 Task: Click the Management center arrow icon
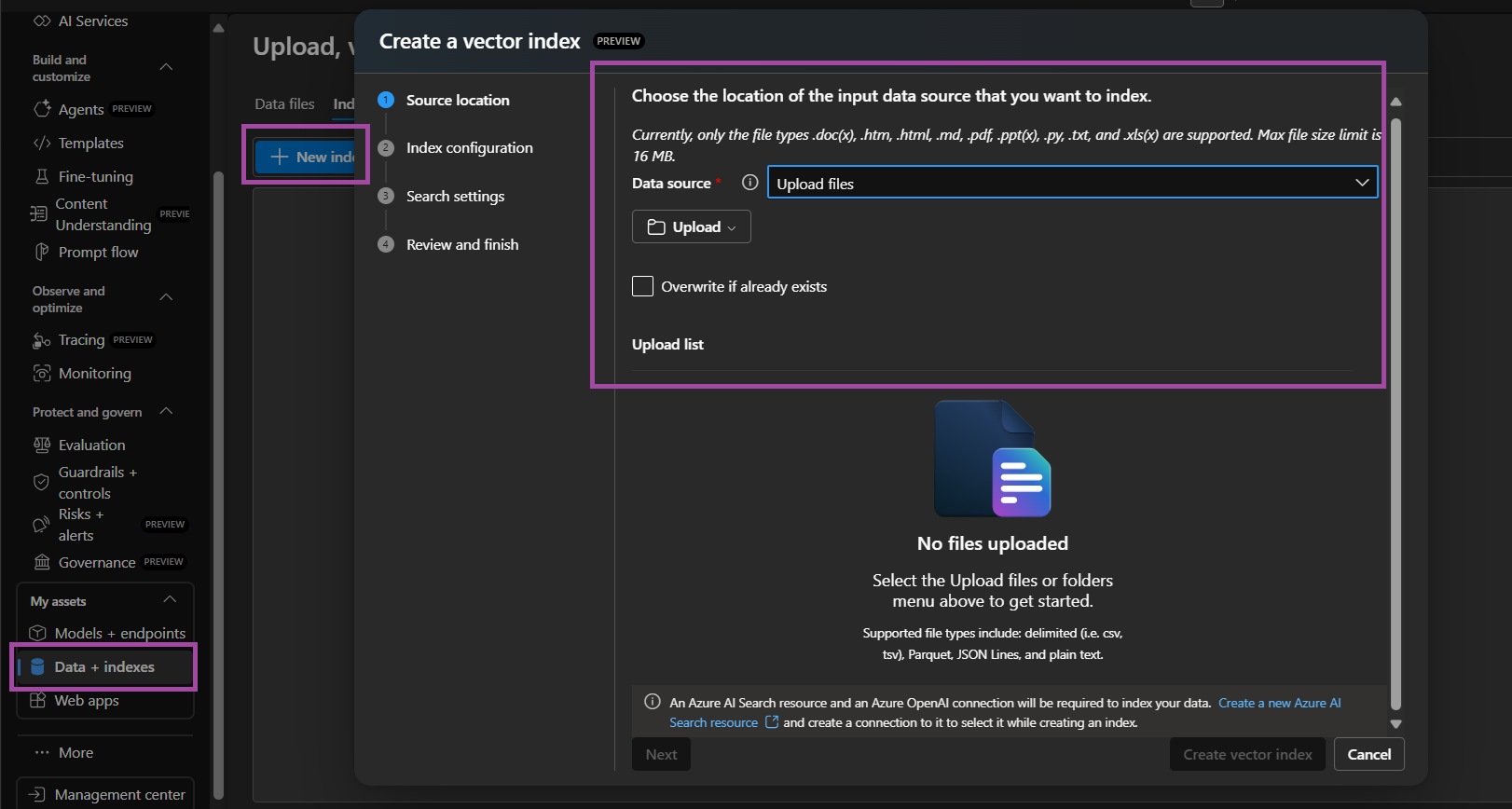tap(37, 794)
